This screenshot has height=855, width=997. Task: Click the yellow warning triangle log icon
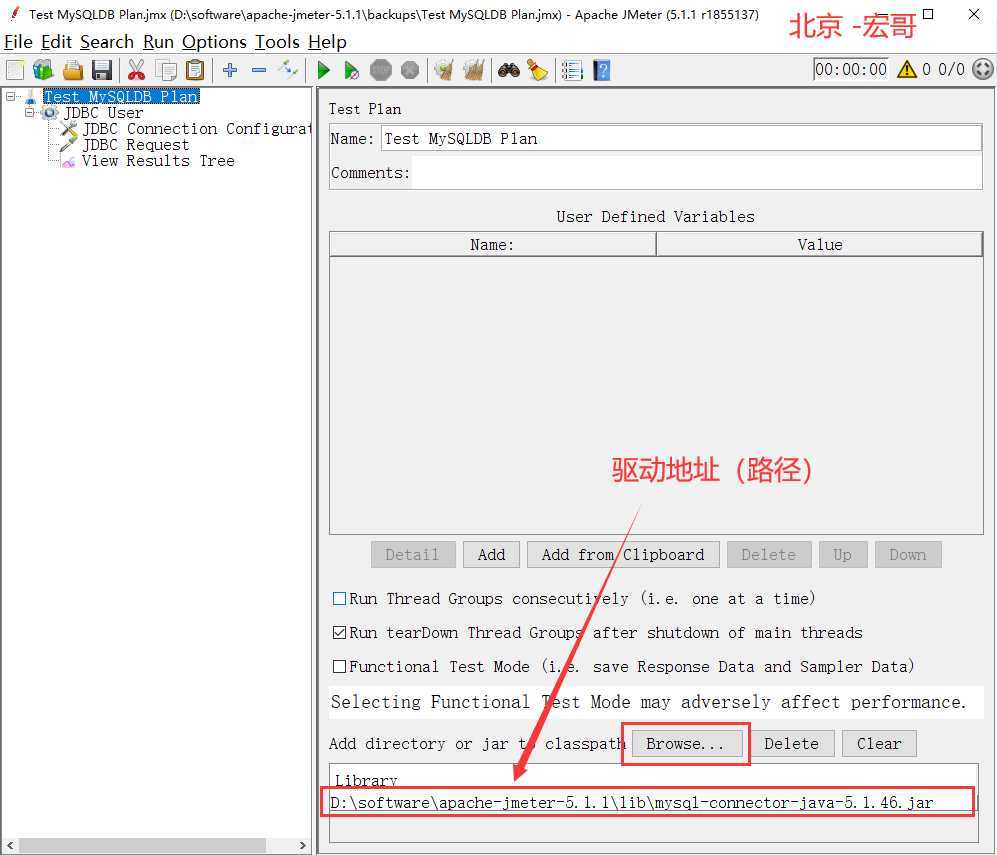[907, 69]
